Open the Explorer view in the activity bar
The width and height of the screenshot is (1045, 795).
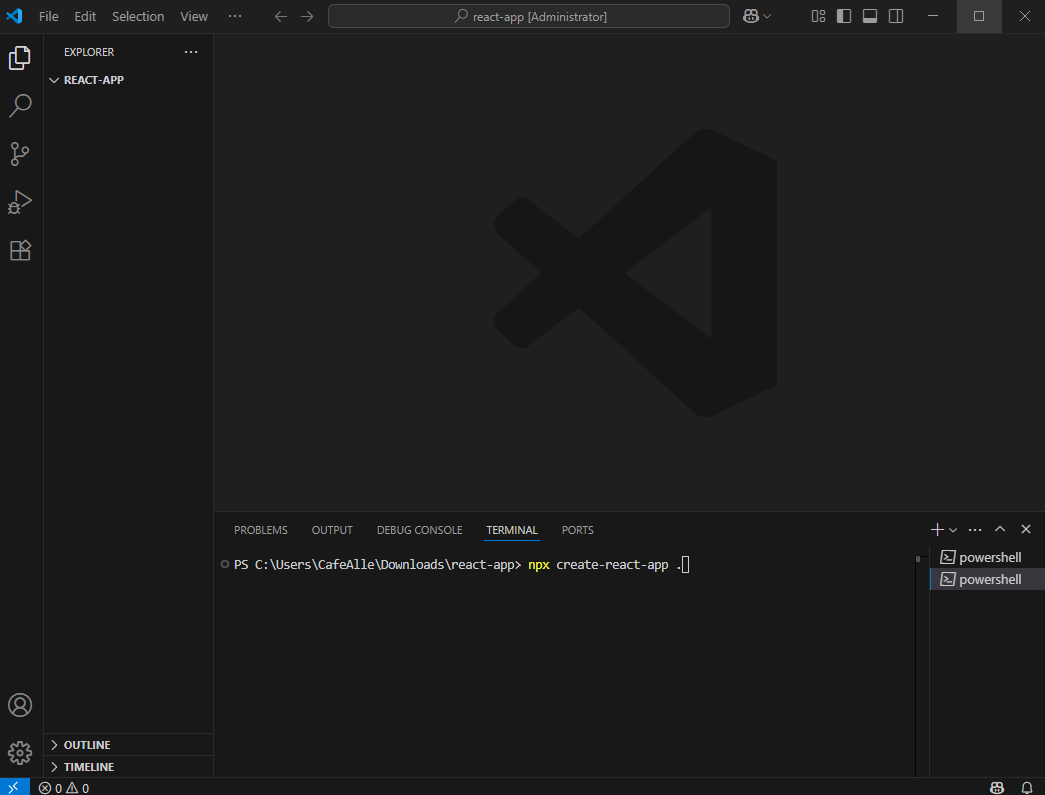(20, 58)
